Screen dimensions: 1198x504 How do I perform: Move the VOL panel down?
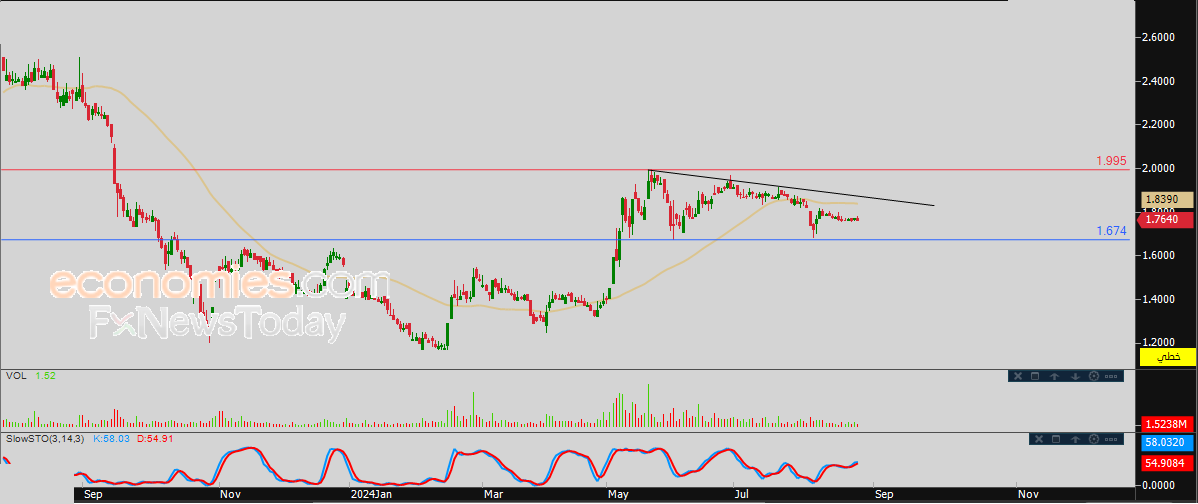(x=1074, y=376)
